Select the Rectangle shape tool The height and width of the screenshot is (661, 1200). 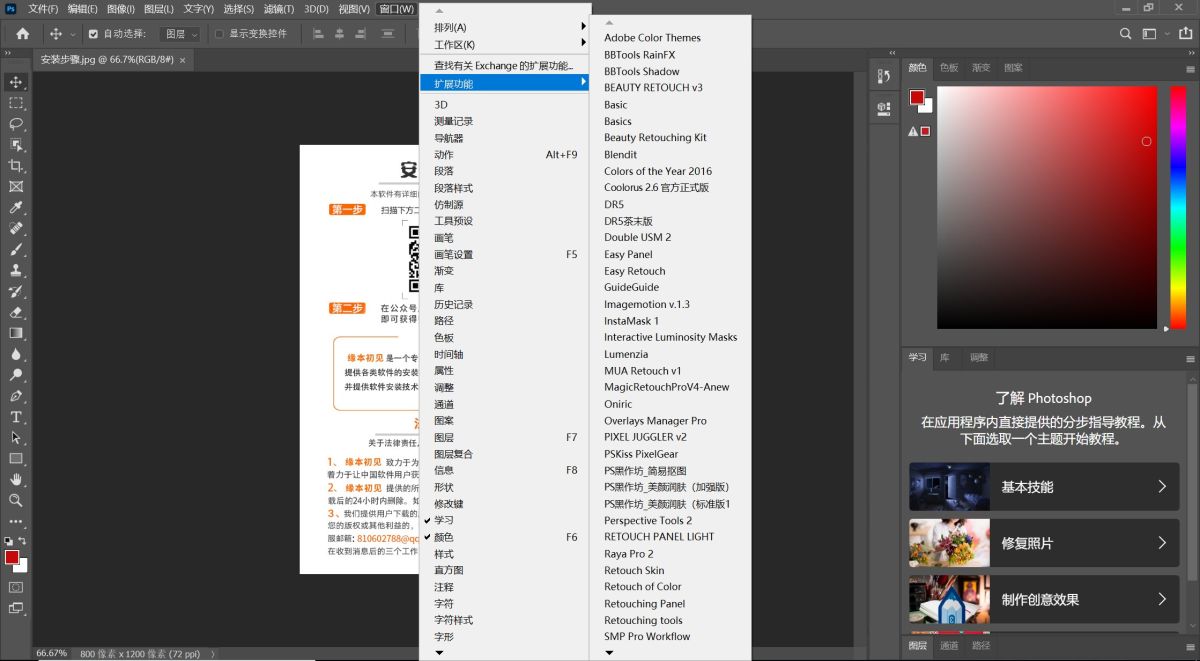point(16,458)
